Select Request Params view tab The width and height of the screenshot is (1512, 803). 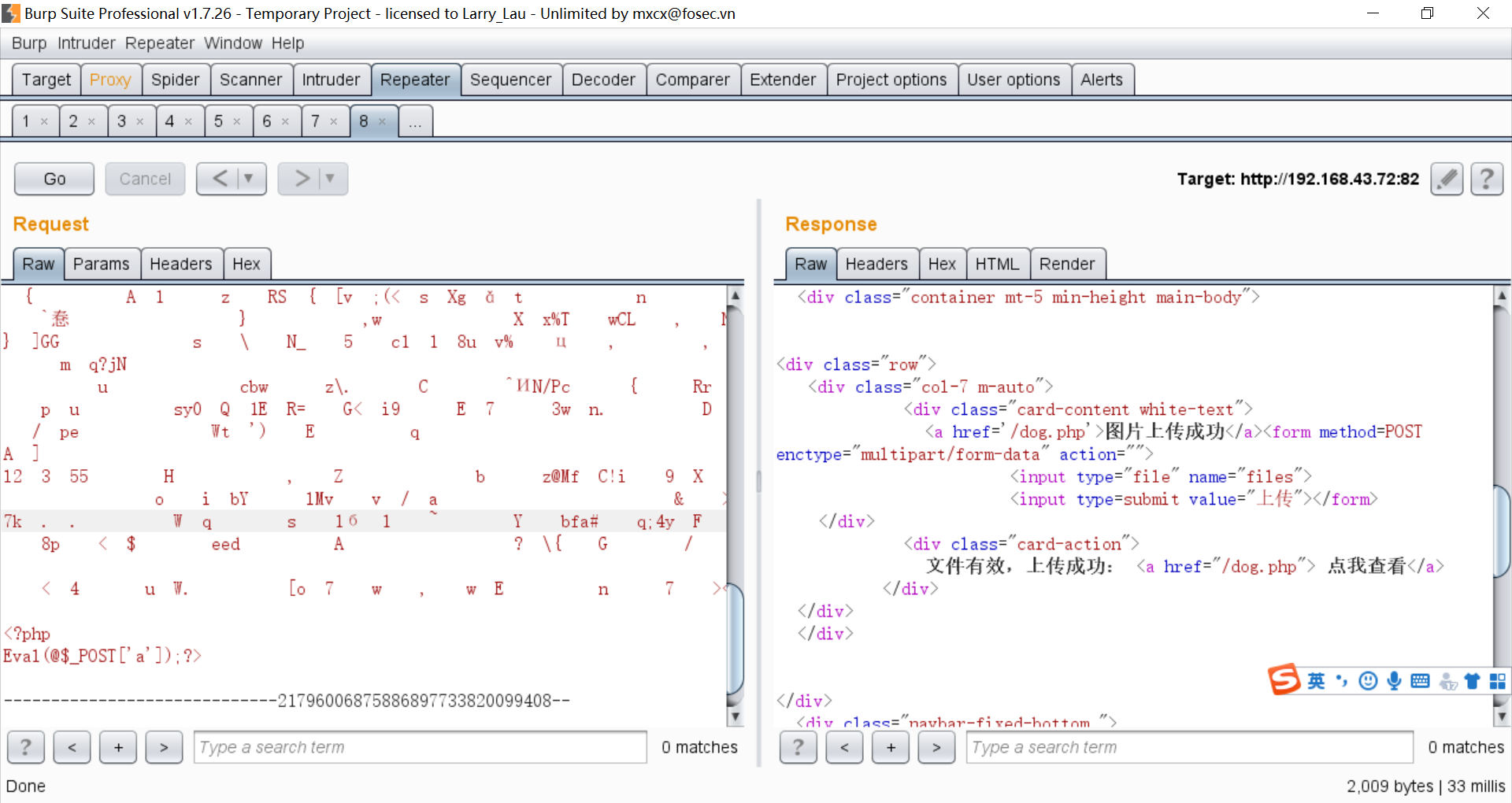[102, 264]
